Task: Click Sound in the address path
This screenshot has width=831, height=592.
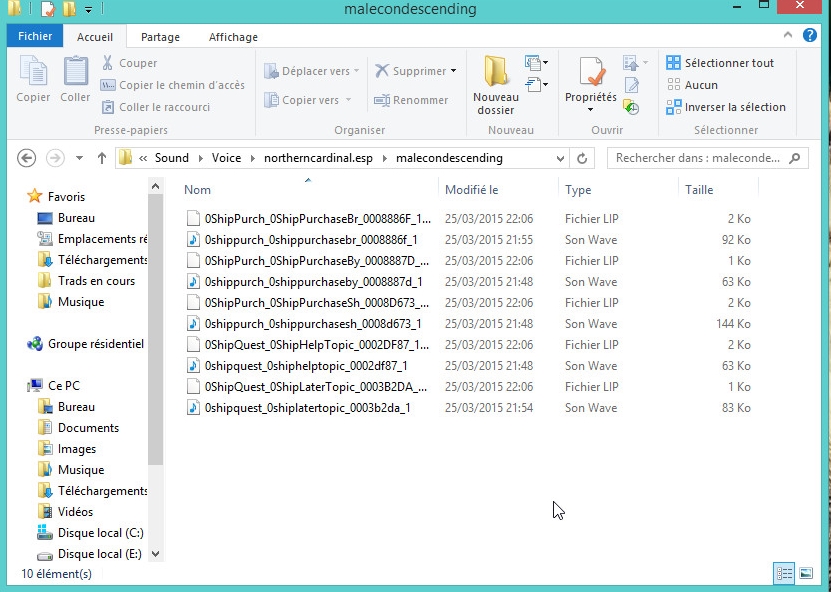Action: (172, 158)
